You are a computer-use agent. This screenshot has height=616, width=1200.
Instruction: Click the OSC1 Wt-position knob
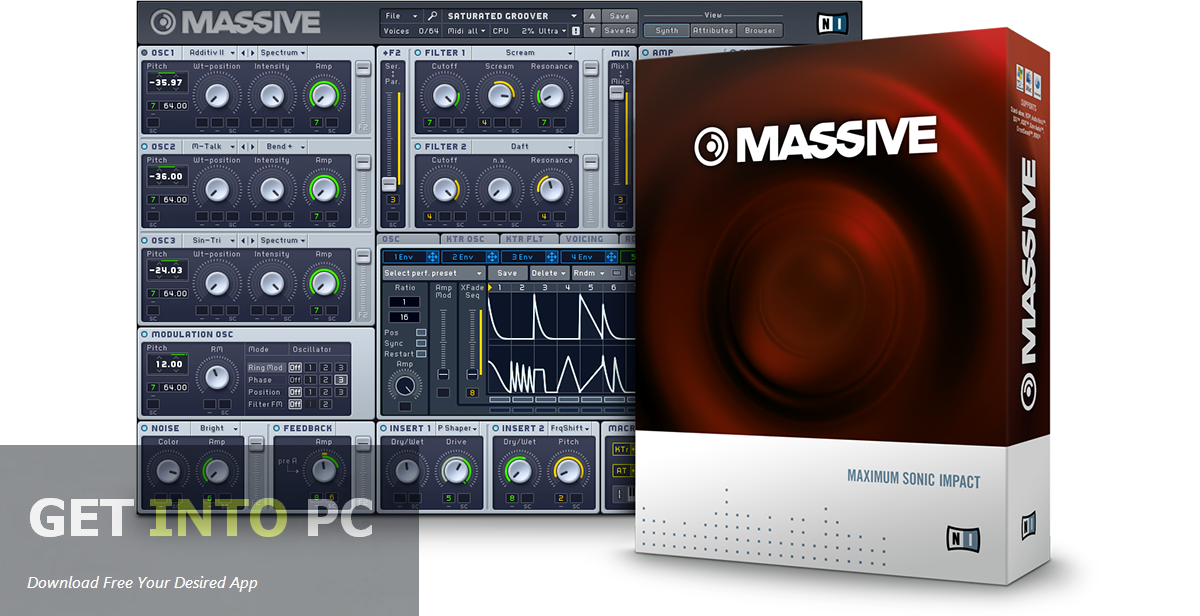(x=217, y=96)
